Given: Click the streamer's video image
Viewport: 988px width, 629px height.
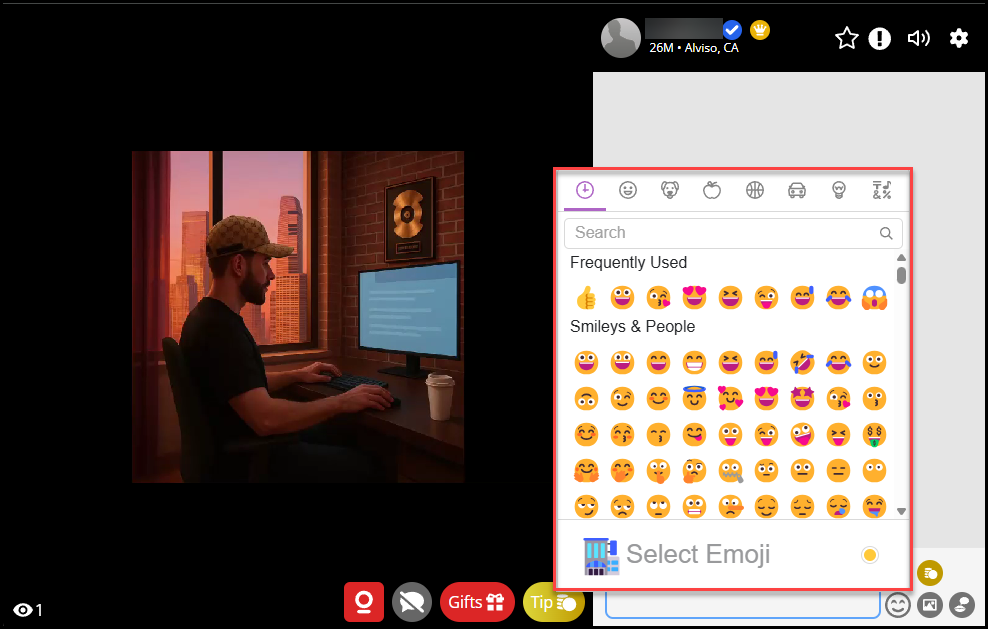Looking at the screenshot, I should (298, 317).
